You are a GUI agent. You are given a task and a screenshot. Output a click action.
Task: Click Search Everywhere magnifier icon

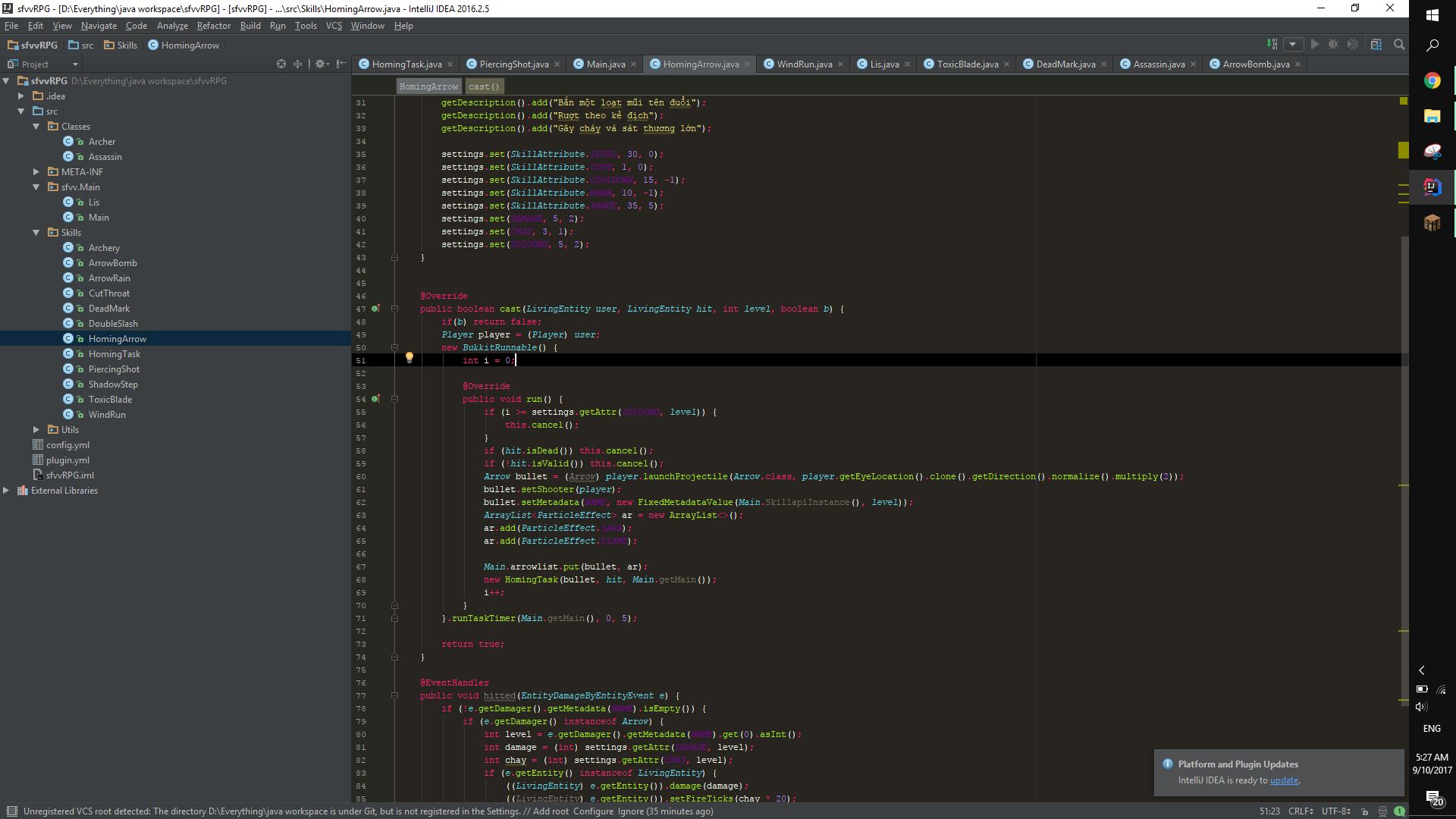pos(1399,45)
